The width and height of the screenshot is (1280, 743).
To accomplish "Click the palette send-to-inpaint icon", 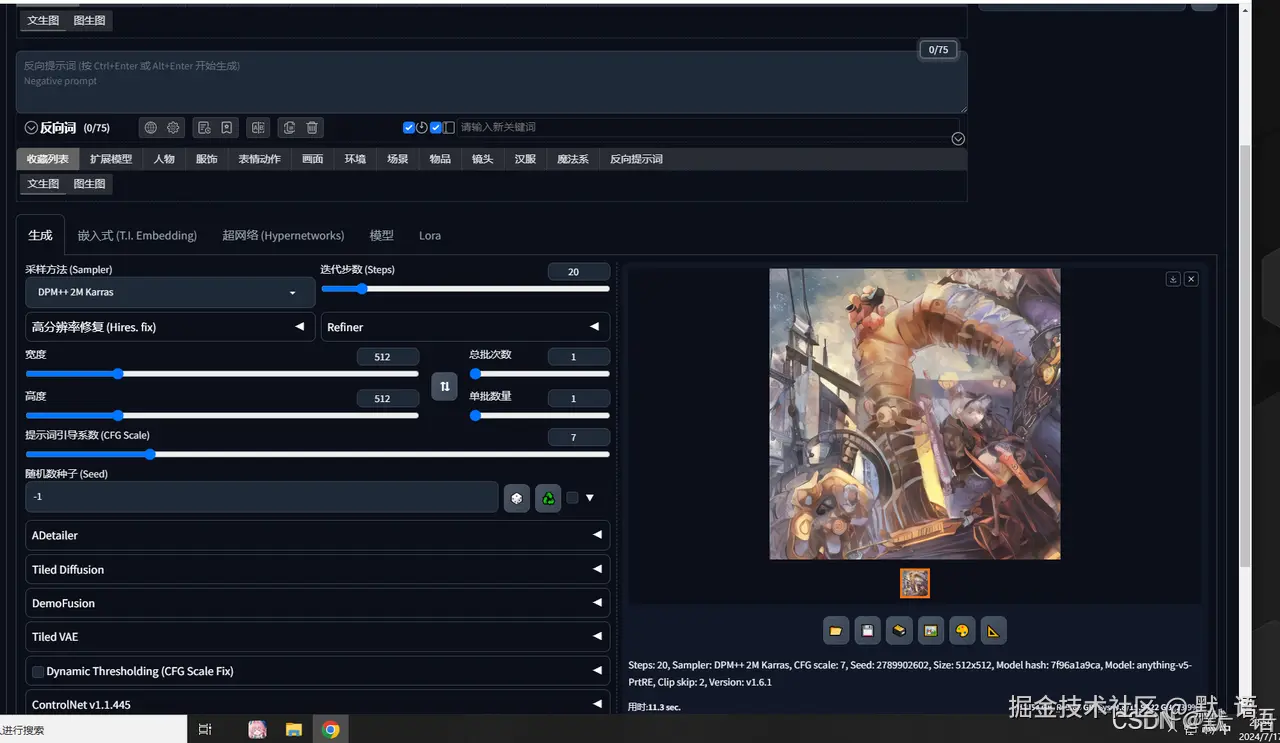I will coord(962,631).
